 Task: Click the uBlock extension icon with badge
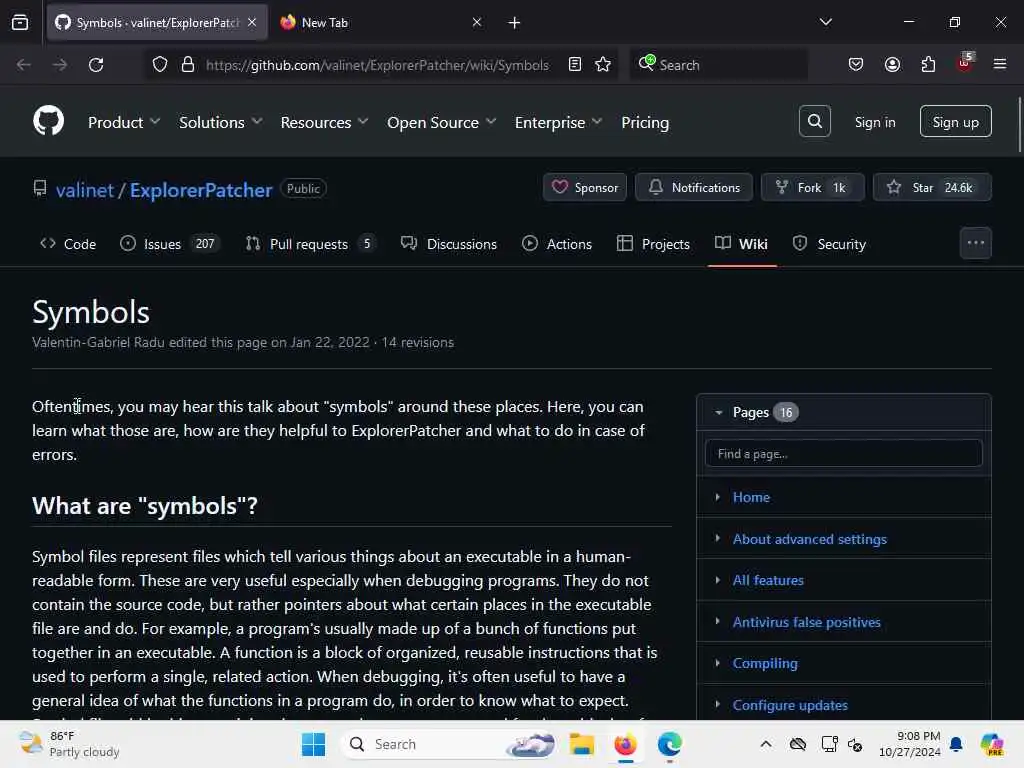[x=965, y=63]
